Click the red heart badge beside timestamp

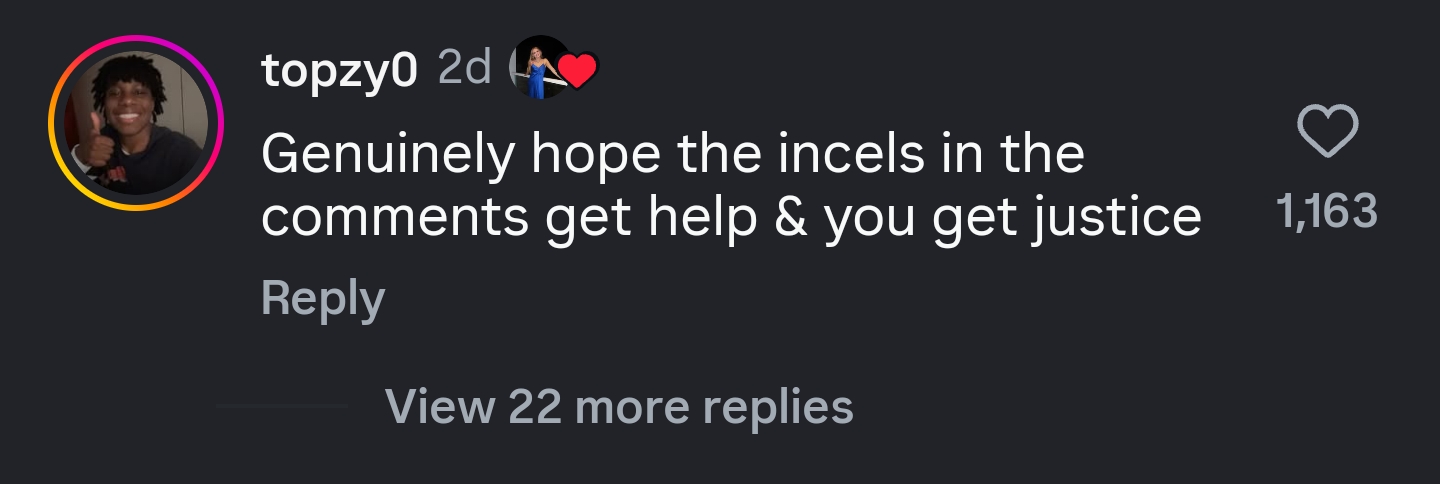578,70
